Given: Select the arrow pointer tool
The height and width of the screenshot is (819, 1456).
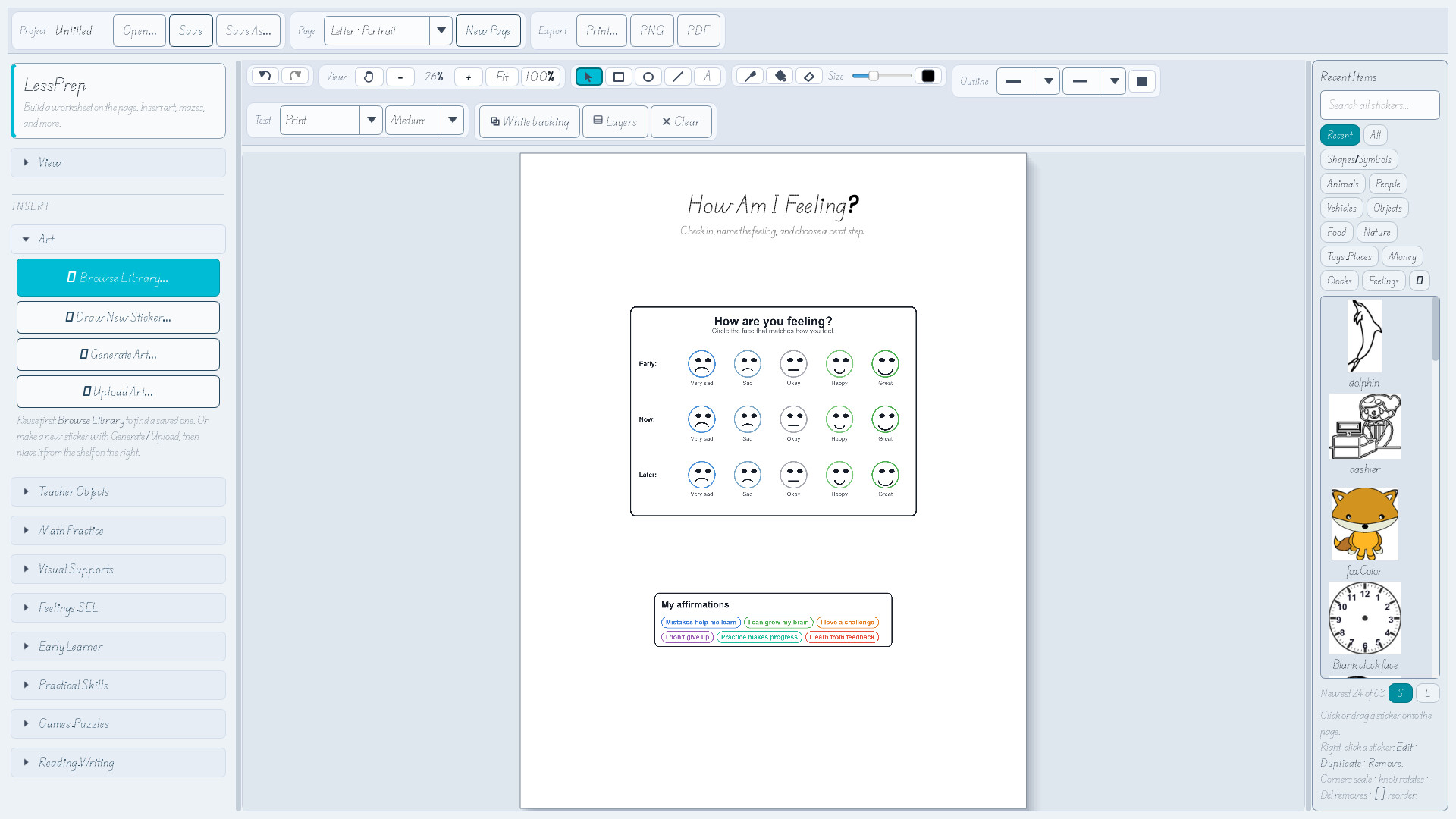Looking at the screenshot, I should [588, 77].
